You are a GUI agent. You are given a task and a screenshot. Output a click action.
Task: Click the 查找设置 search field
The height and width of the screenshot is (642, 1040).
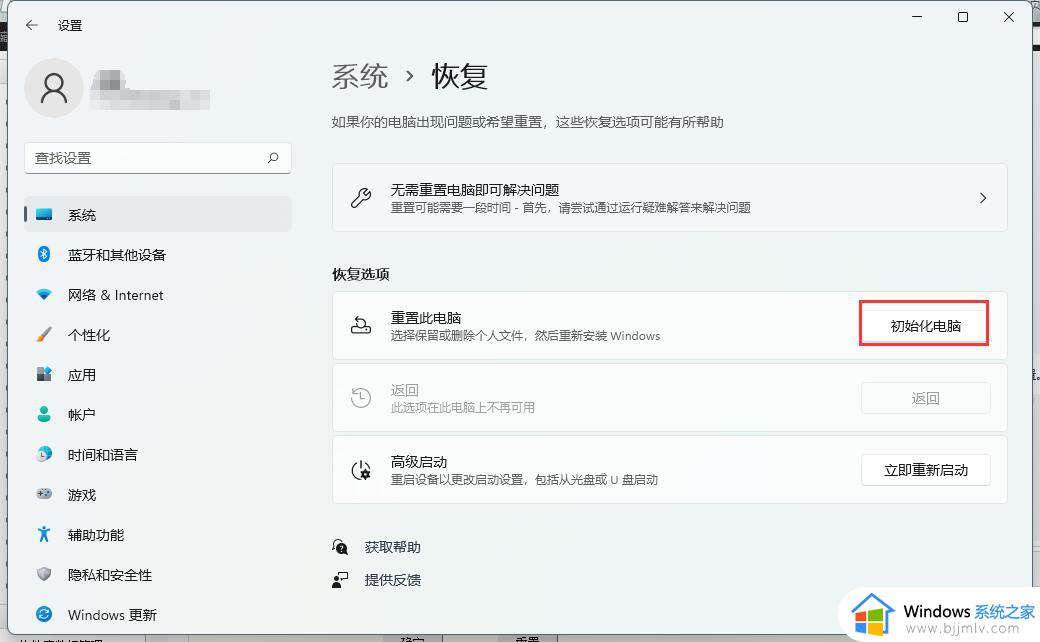tap(145, 158)
